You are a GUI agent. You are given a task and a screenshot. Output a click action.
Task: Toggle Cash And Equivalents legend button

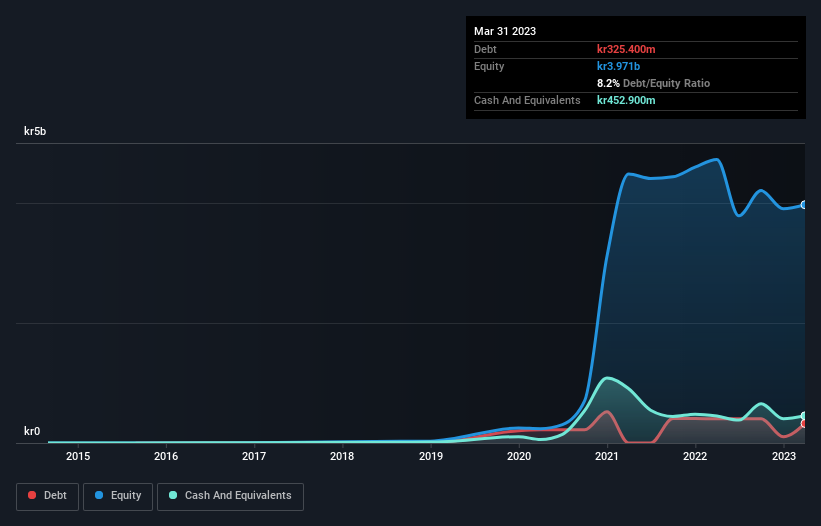230,496
